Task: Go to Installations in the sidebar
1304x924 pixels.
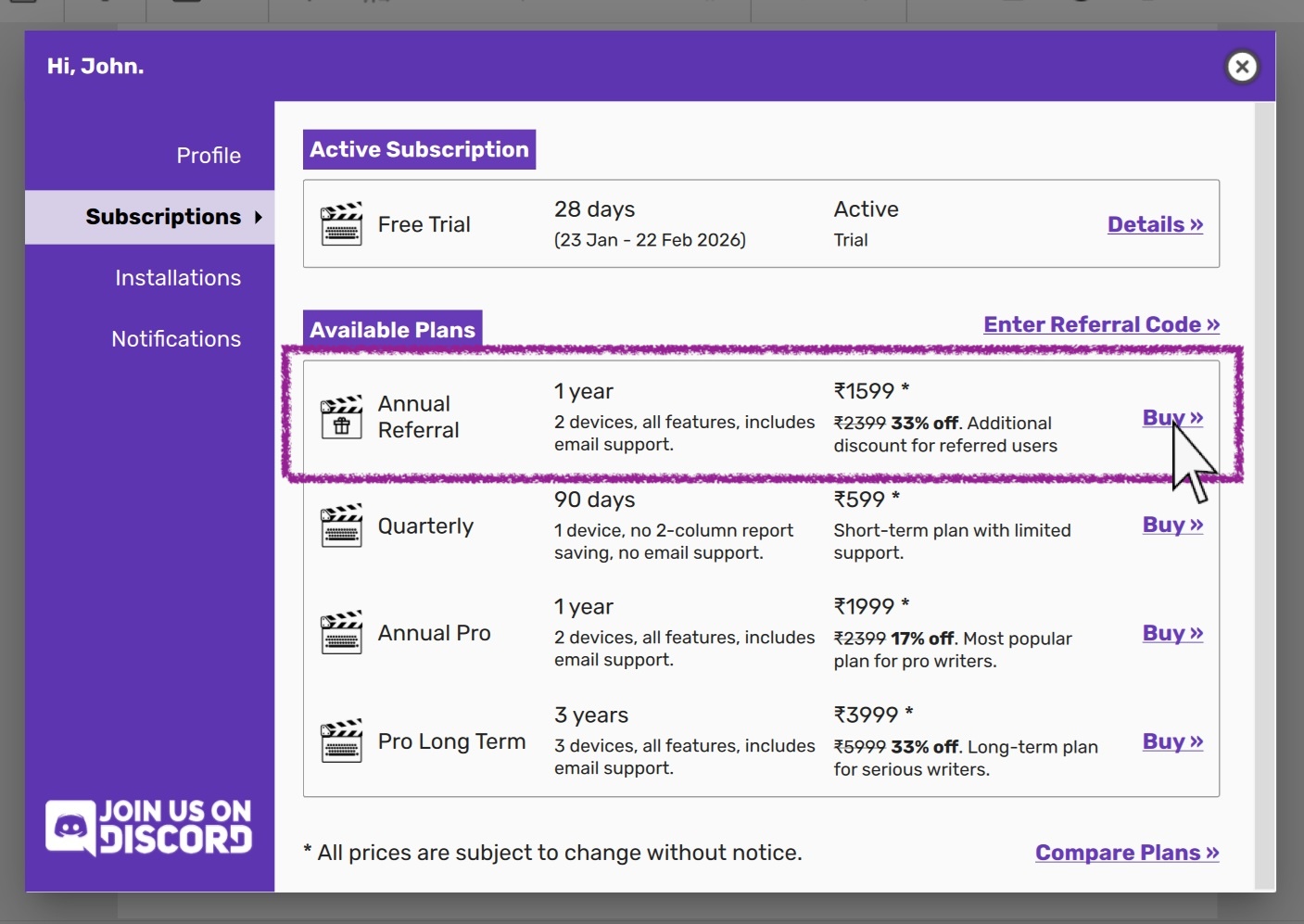Action: coord(178,278)
